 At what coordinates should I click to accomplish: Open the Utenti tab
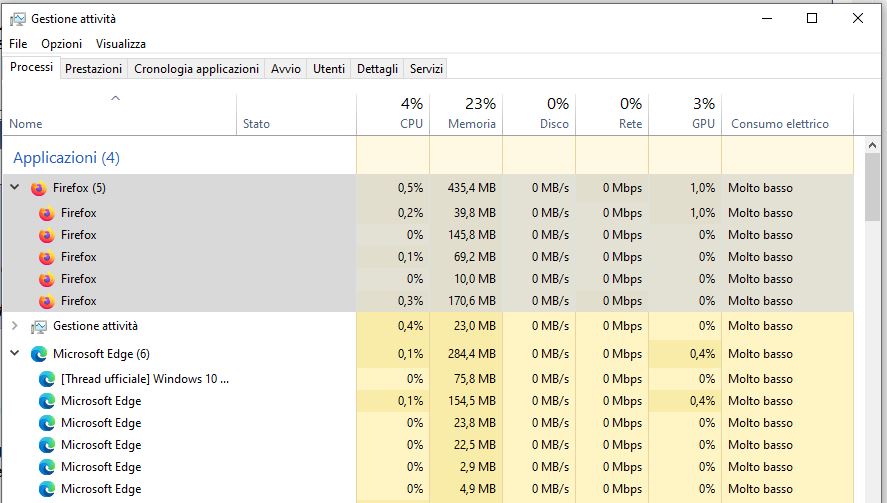(x=329, y=68)
